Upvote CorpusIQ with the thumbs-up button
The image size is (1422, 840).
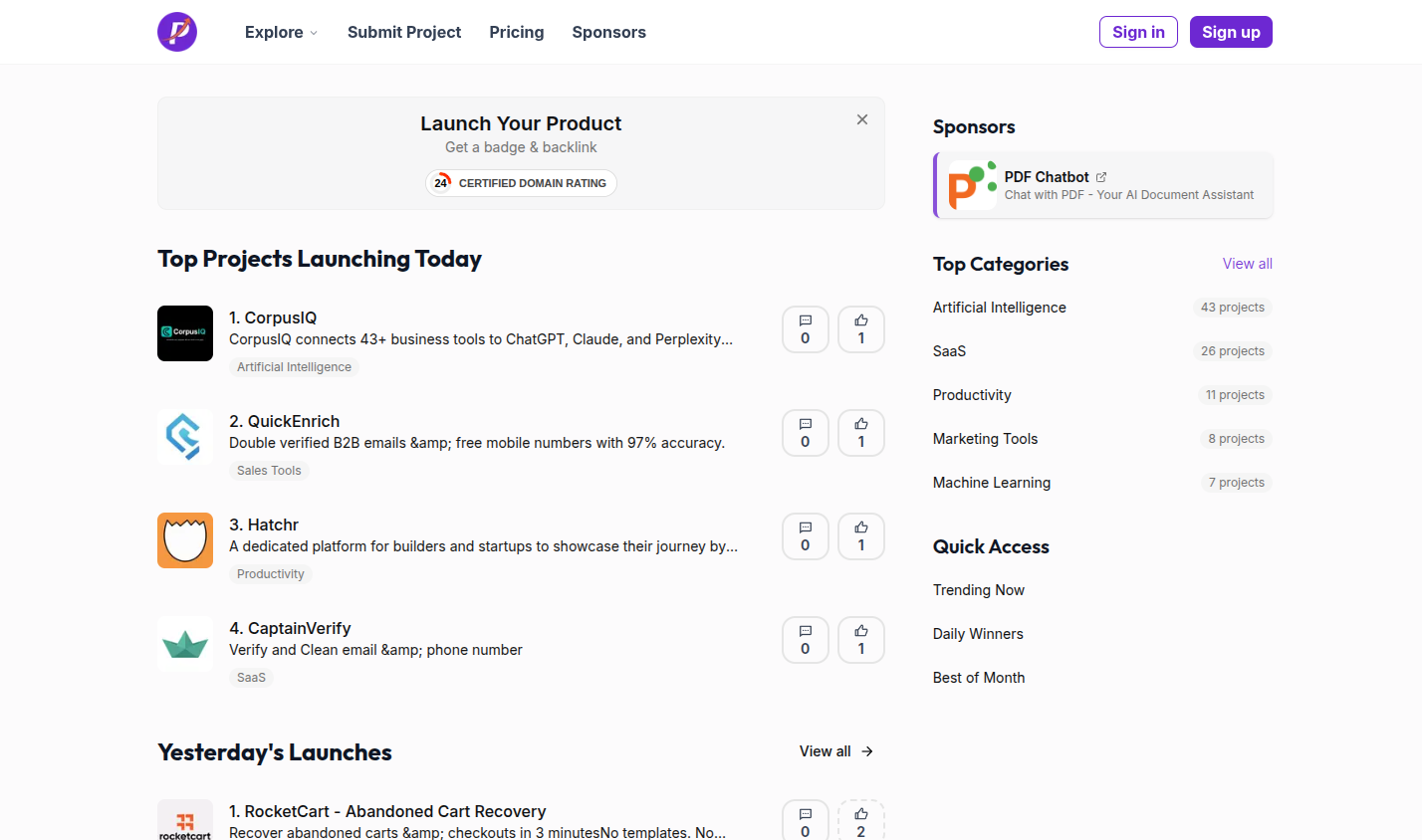(861, 329)
